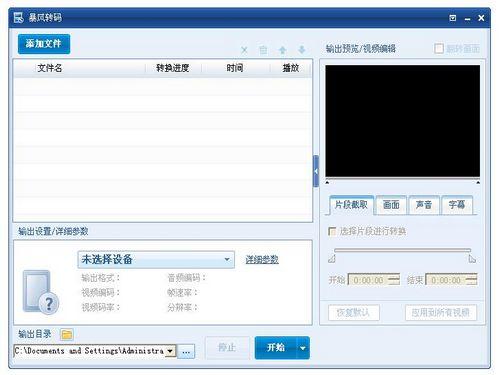The image size is (500, 375).
Task: Click the clip range slider track
Action: click(402, 250)
